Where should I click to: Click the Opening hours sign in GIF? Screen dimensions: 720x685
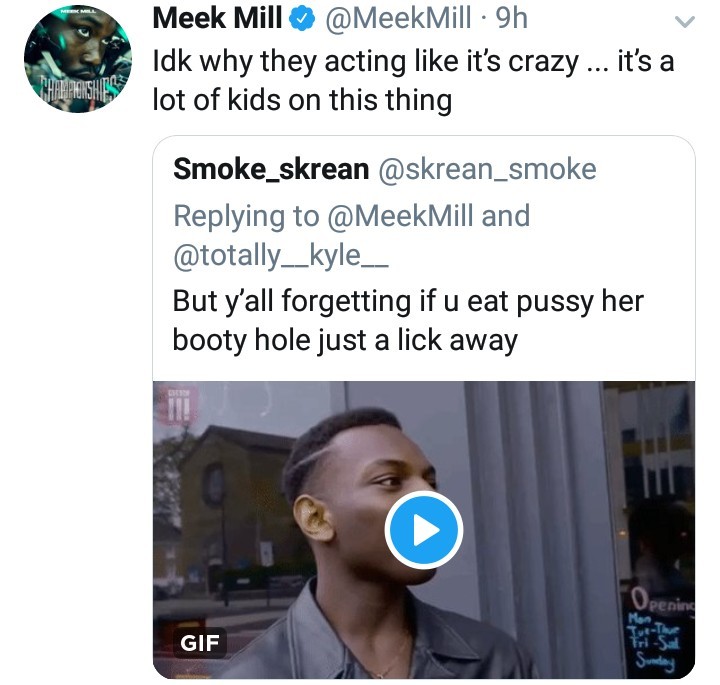pos(662,632)
